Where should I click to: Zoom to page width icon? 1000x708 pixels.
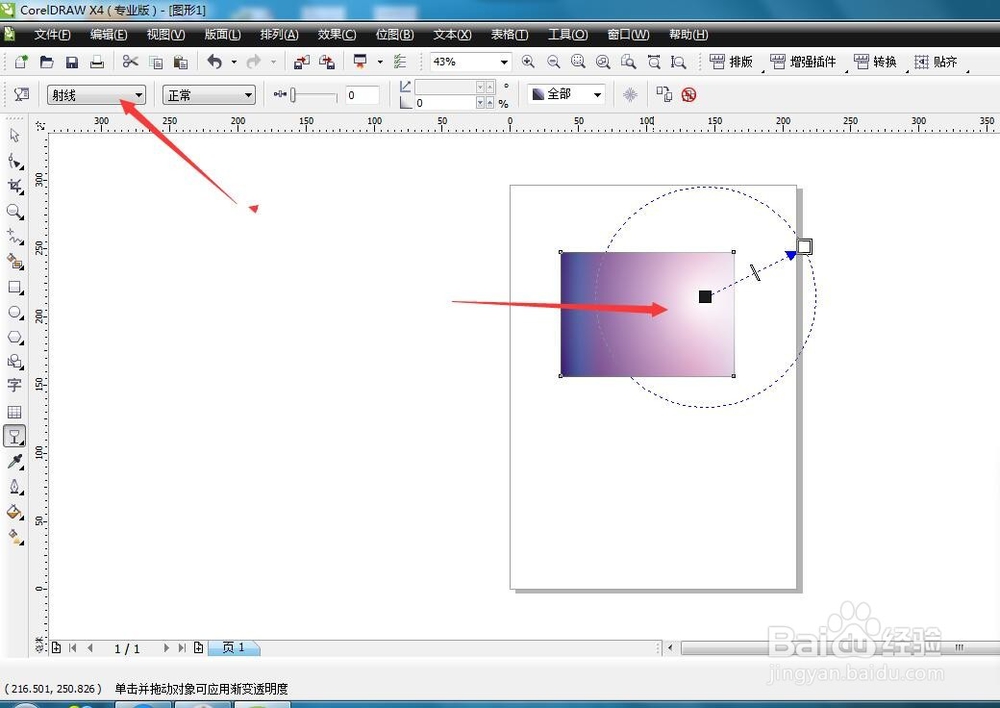pos(654,61)
